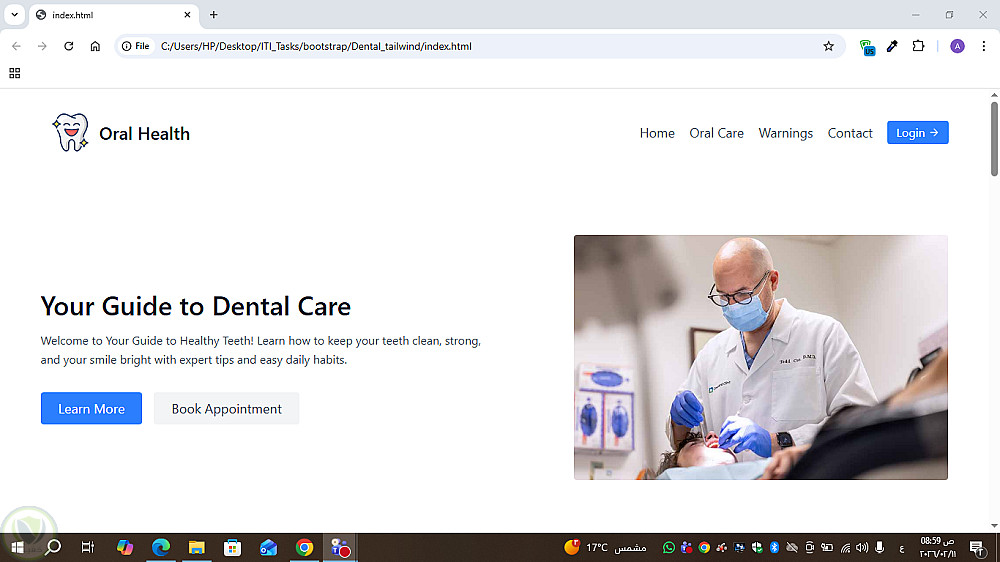Go back in browser history
Image resolution: width=1000 pixels, height=562 pixels.
click(16, 46)
